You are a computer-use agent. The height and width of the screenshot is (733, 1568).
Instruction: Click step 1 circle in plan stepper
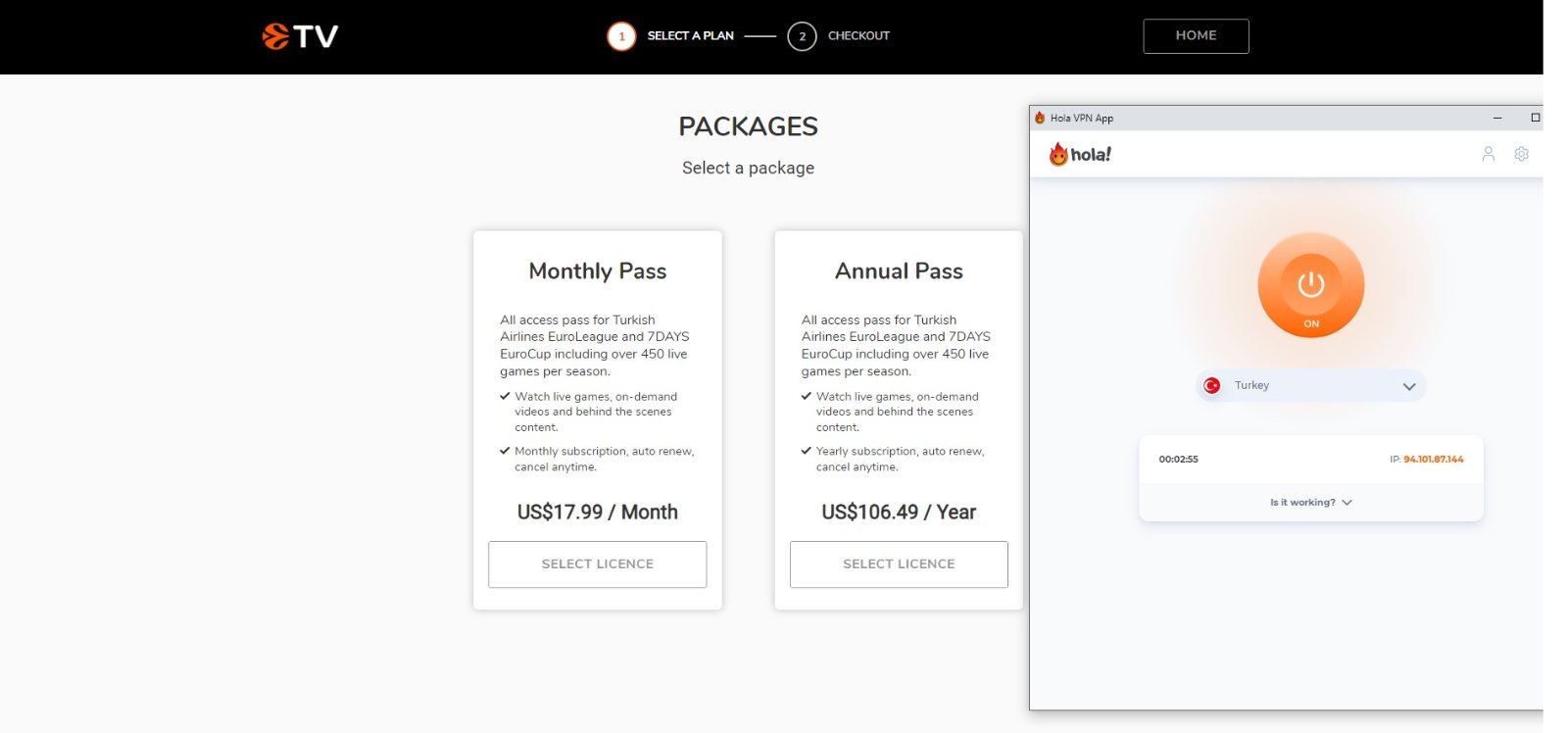pyautogui.click(x=621, y=36)
